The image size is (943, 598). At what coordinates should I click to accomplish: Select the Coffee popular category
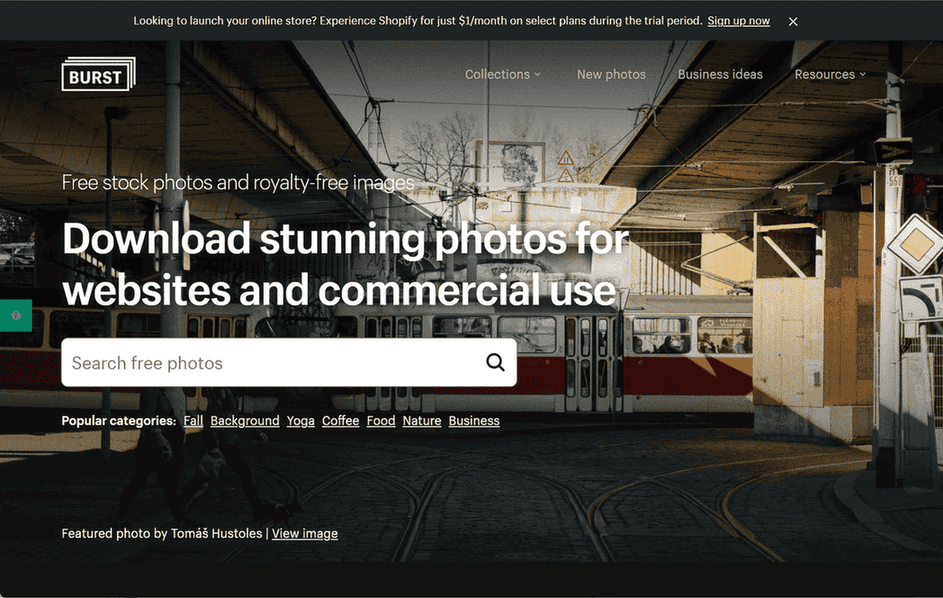coord(340,421)
